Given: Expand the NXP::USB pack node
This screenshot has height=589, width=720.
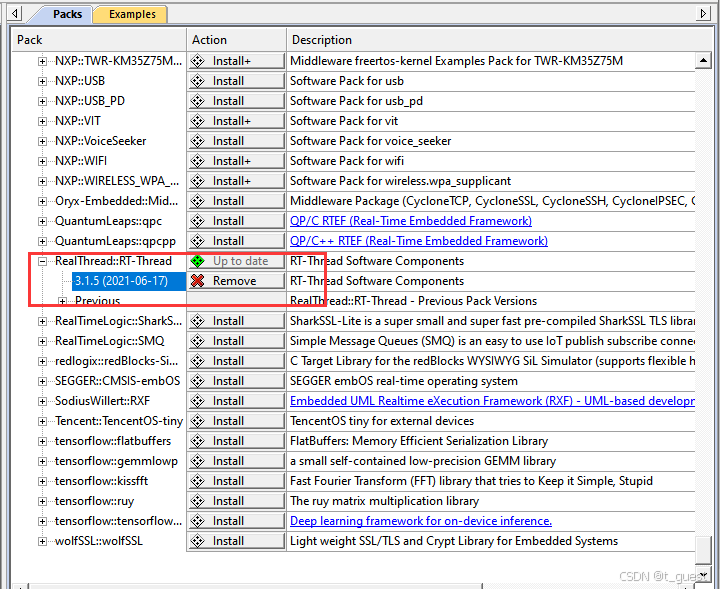Looking at the screenshot, I should [x=42, y=81].
